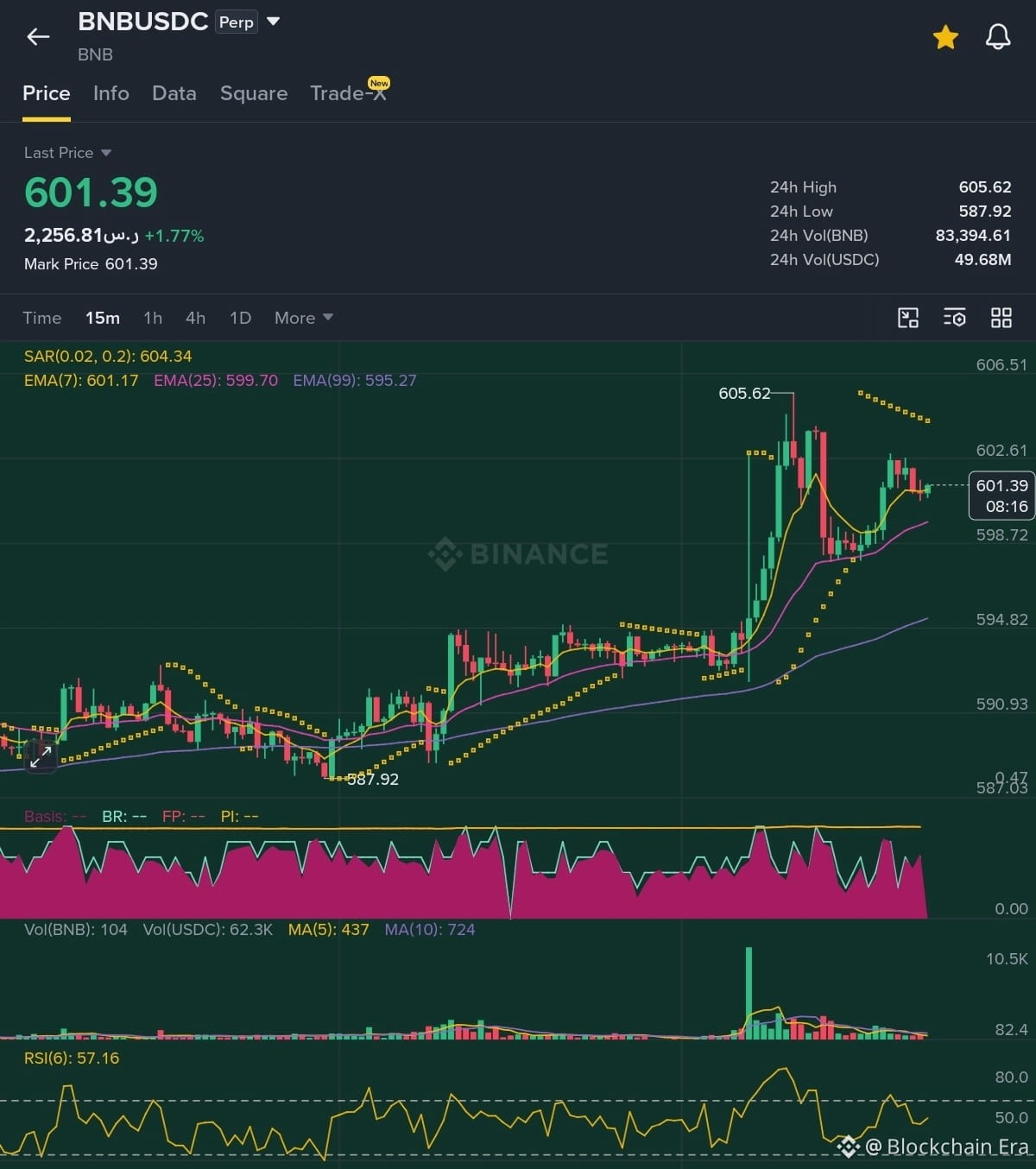Screen dimensions: 1036x1169
Task: Select the 4h interval
Action: [x=196, y=318]
